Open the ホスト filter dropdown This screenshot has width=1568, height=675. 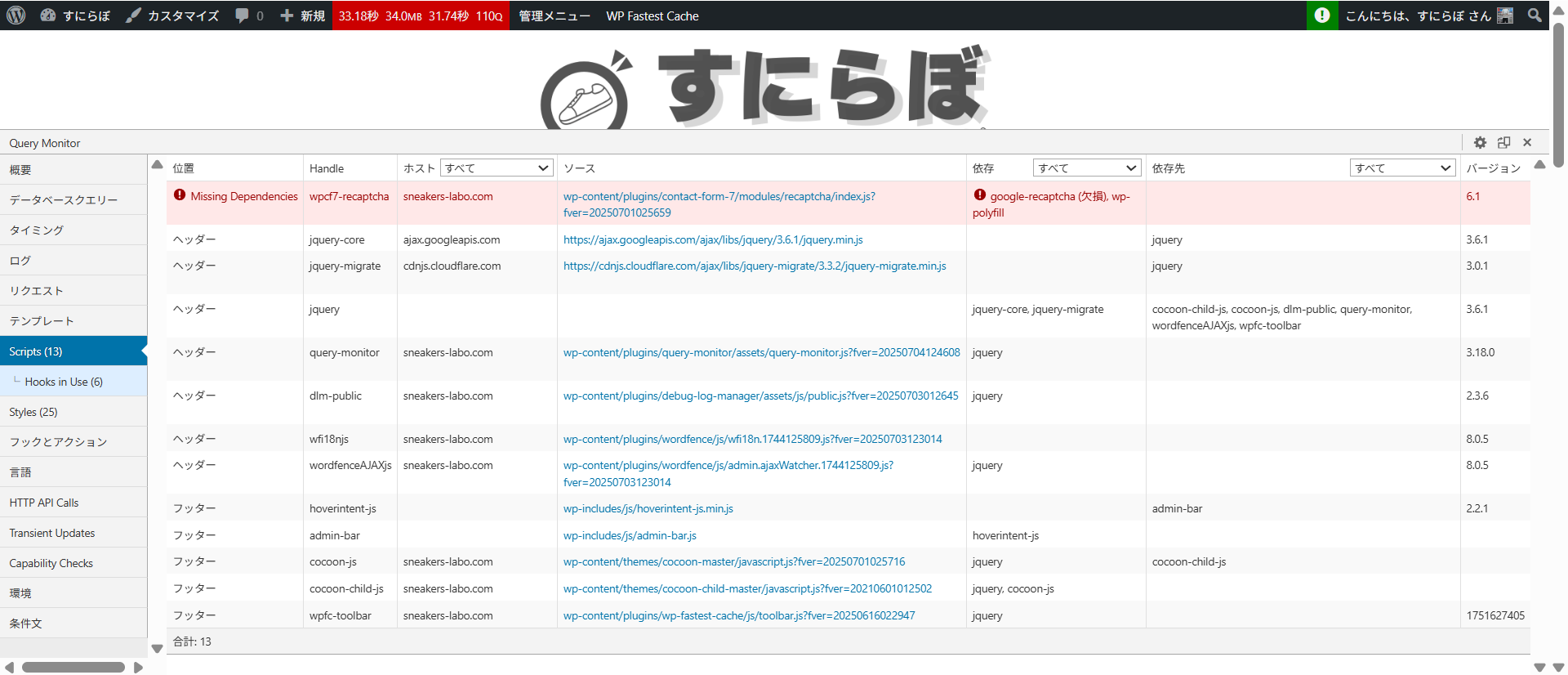497,168
